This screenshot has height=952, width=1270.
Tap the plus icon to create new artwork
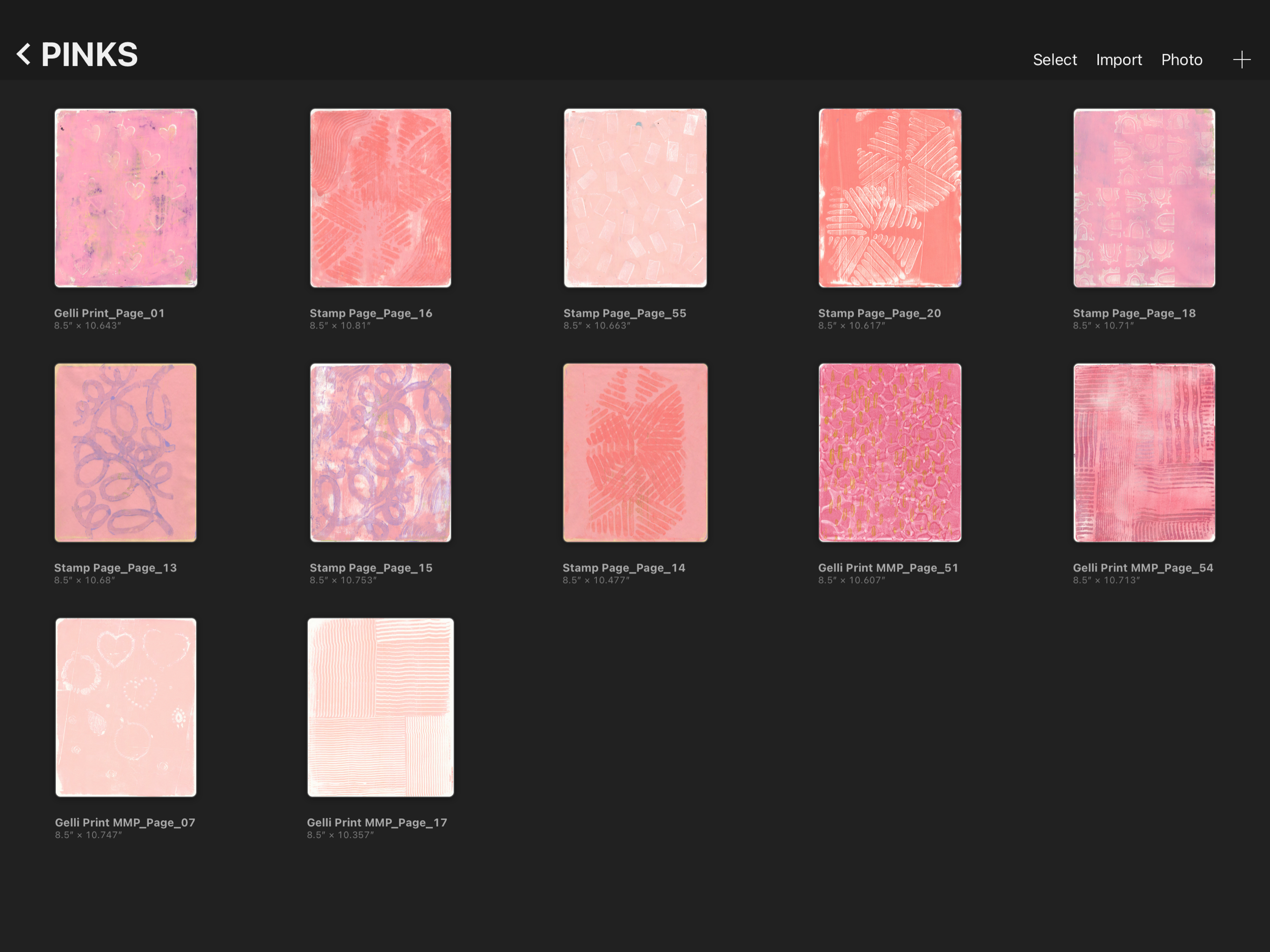[1241, 60]
